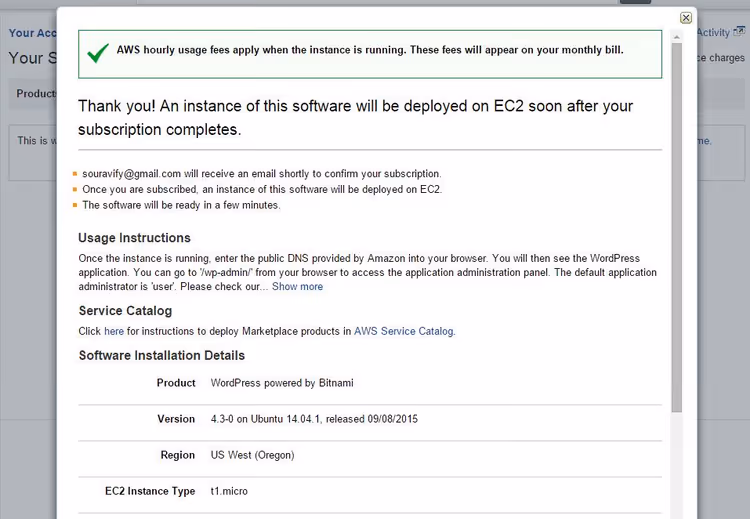Click the 'Once you are subscribed' bullet line
Image resolution: width=750 pixels, height=519 pixels.
pos(262,189)
